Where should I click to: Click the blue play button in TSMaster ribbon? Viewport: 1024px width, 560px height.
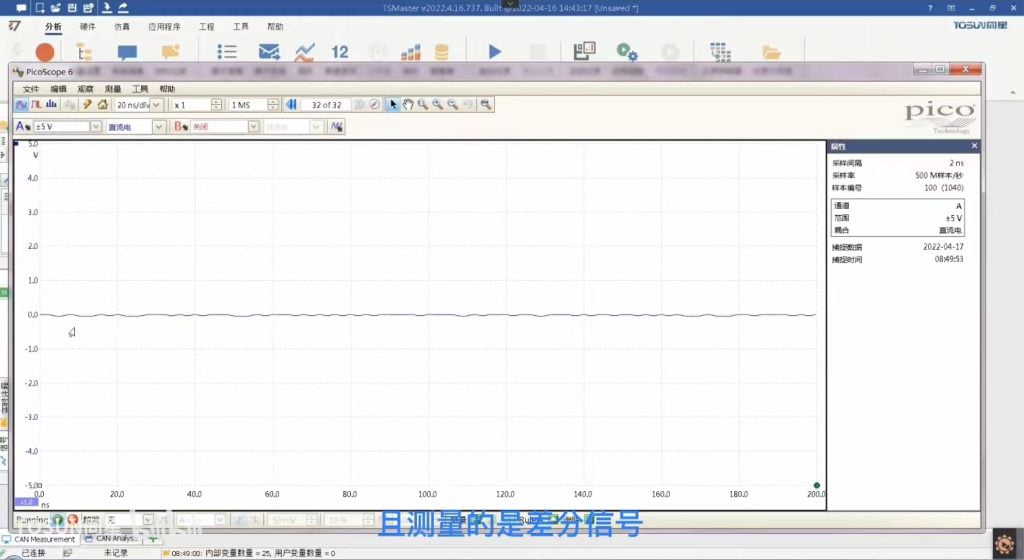tap(494, 51)
